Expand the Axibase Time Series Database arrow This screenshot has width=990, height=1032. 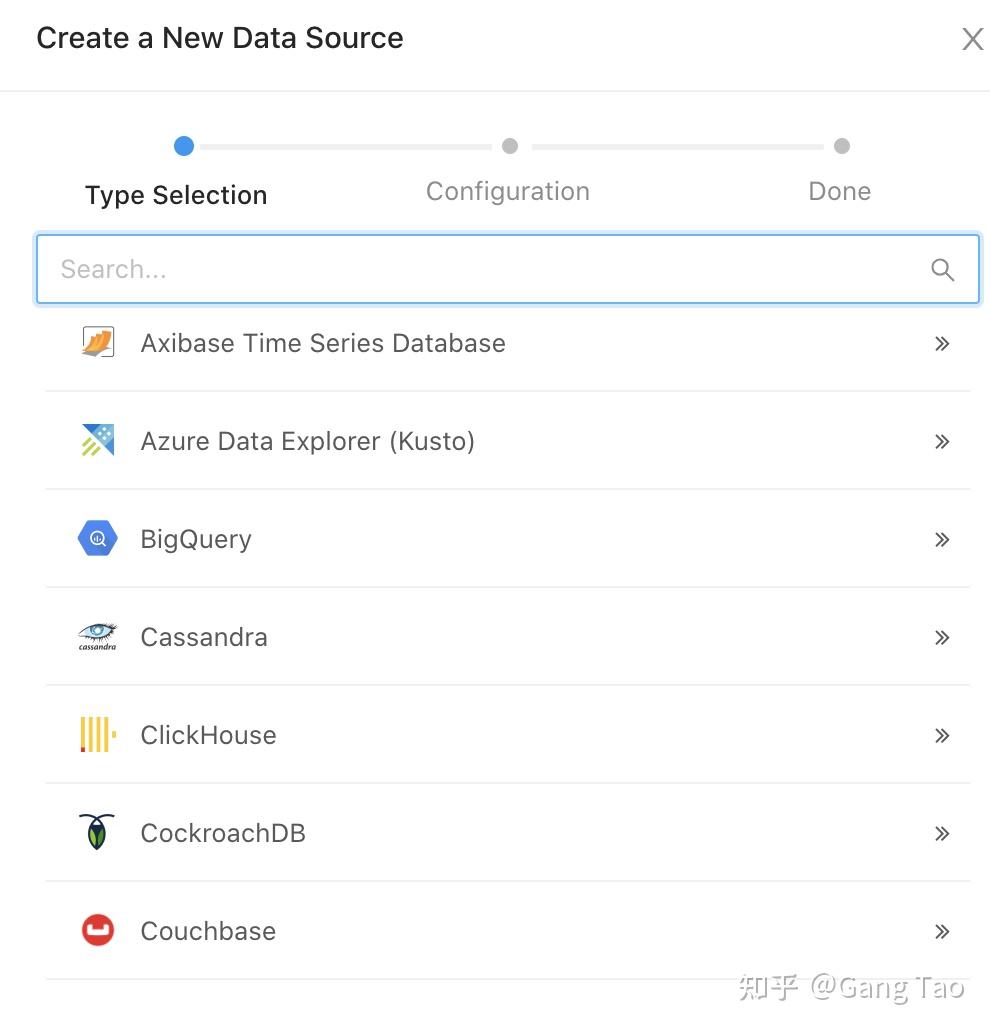(x=941, y=343)
